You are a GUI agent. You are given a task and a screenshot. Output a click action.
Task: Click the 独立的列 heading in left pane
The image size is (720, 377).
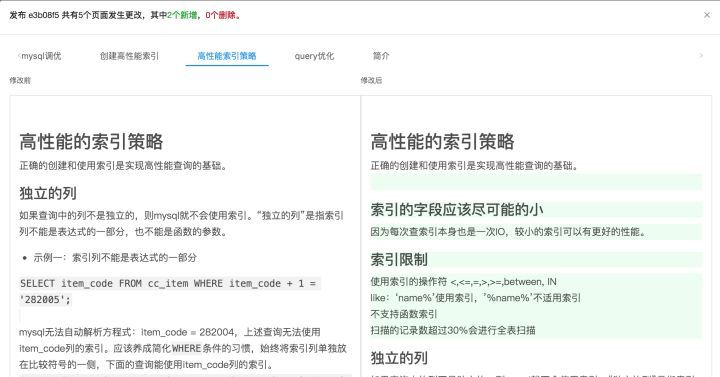(48, 193)
